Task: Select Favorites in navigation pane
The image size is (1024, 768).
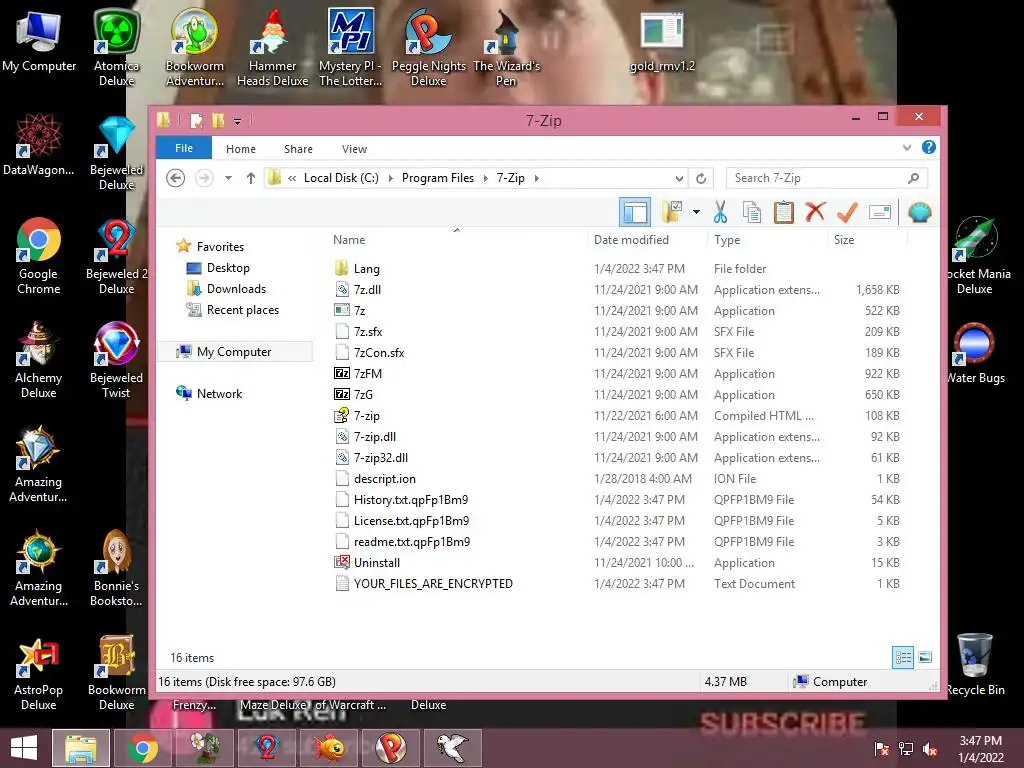Action: coord(220,247)
